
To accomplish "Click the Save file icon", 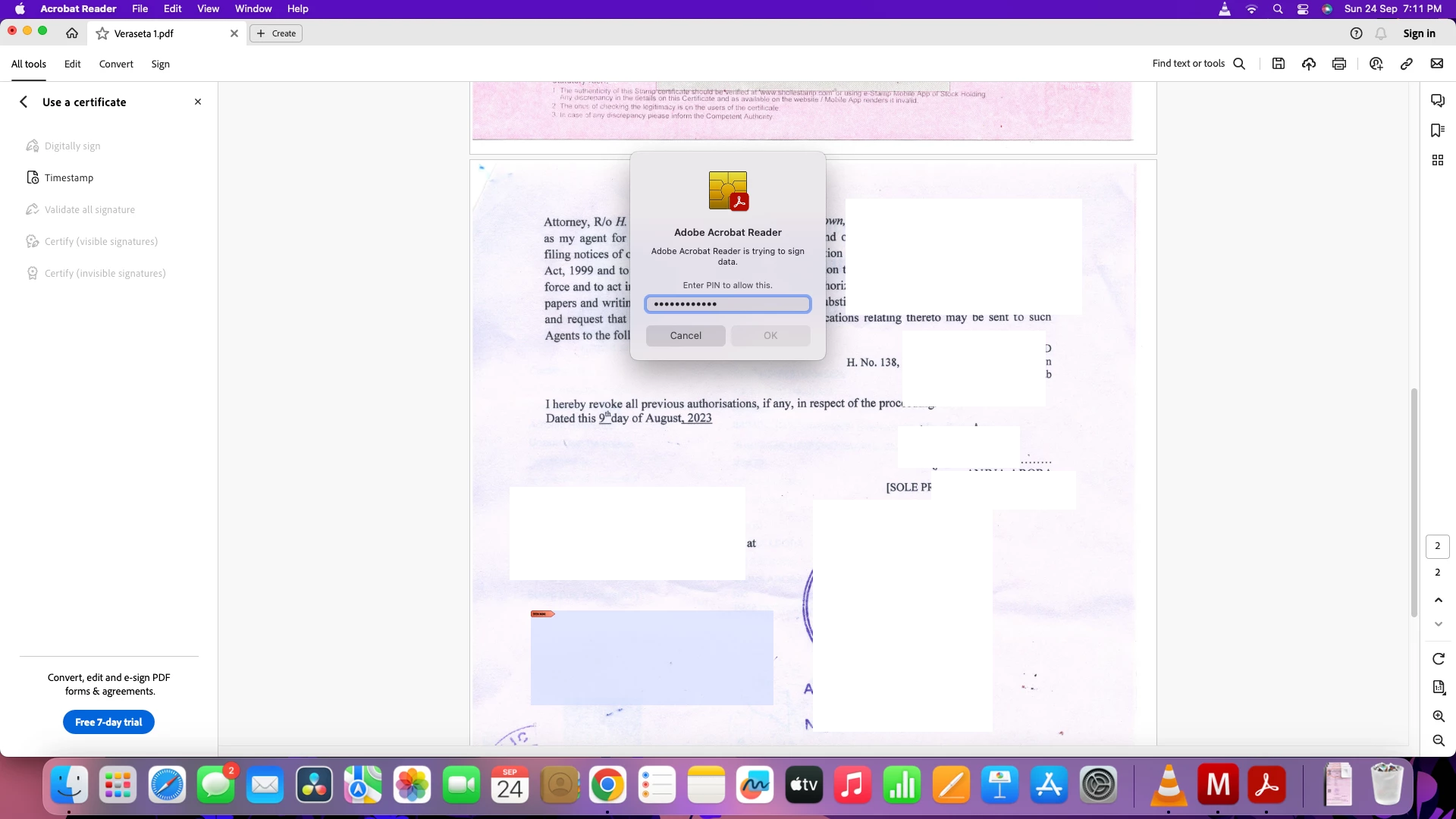I will tap(1279, 64).
